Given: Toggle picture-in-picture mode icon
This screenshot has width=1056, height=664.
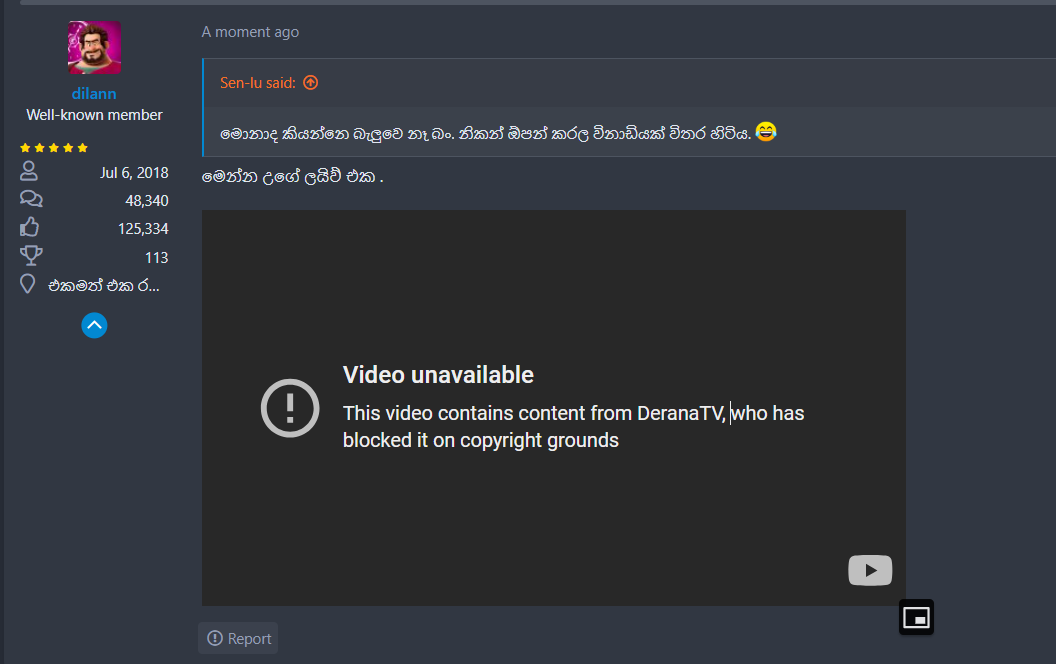Looking at the screenshot, I should [x=917, y=617].
